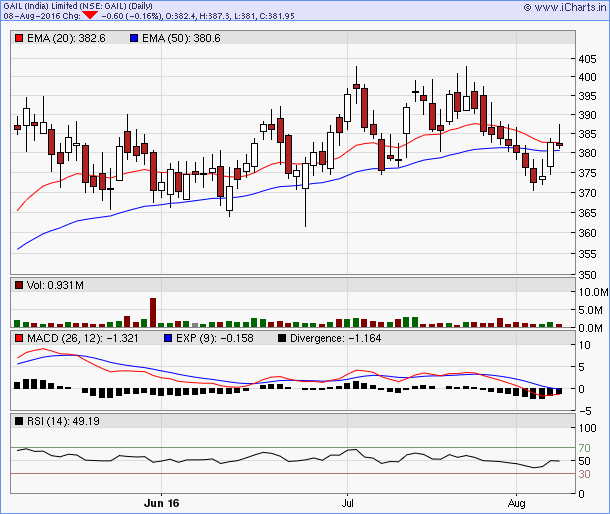
Task: Click the EXP (9): -0.158 label
Action: click(215, 338)
